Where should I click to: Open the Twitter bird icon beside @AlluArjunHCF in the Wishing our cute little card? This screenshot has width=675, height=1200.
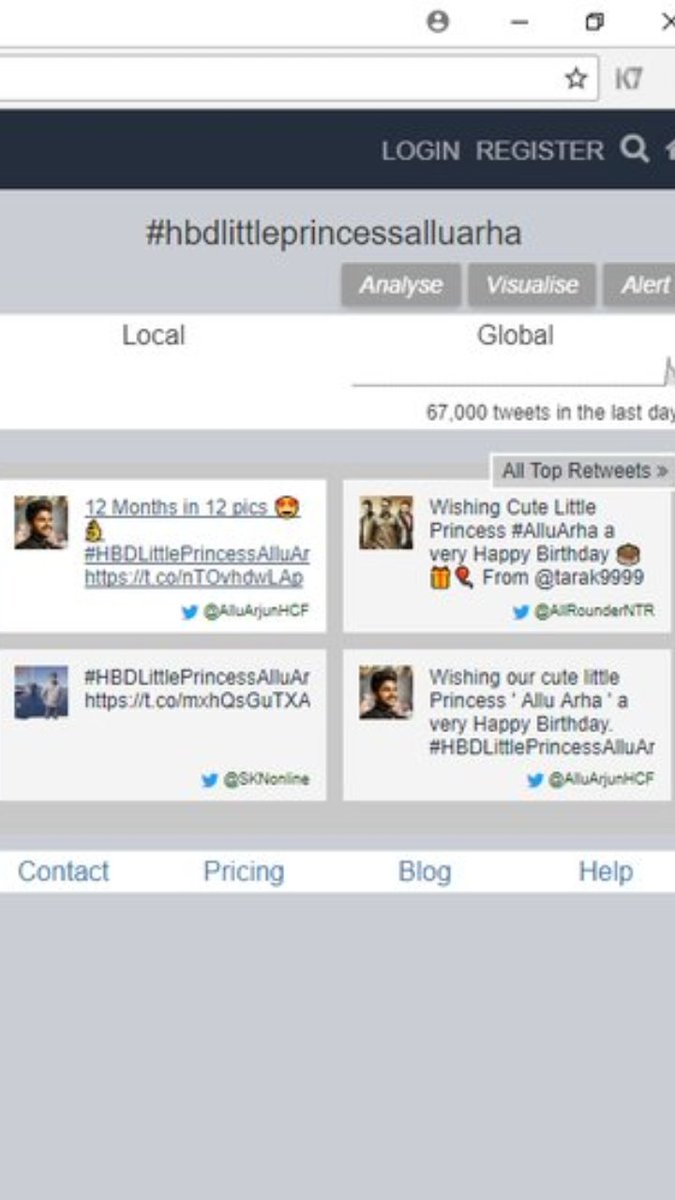point(536,780)
